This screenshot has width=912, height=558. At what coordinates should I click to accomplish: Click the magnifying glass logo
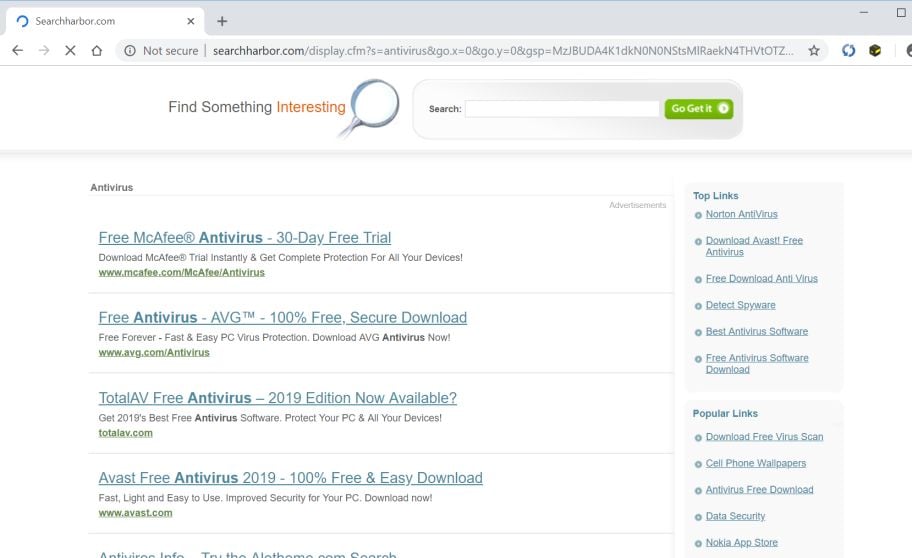point(370,108)
